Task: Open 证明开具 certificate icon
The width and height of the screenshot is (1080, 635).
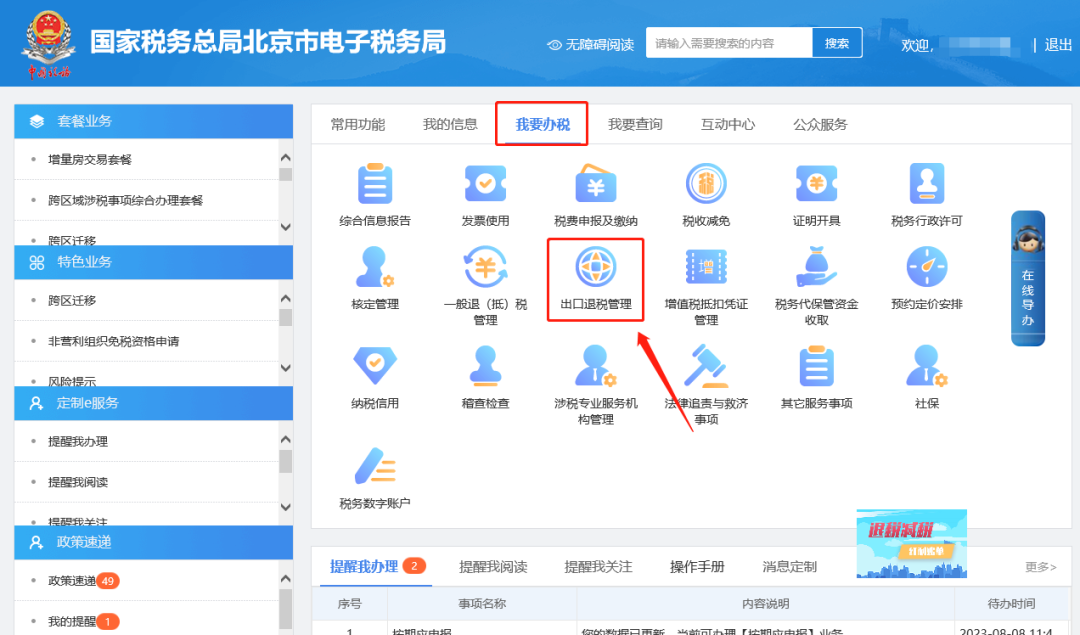Action: (816, 184)
